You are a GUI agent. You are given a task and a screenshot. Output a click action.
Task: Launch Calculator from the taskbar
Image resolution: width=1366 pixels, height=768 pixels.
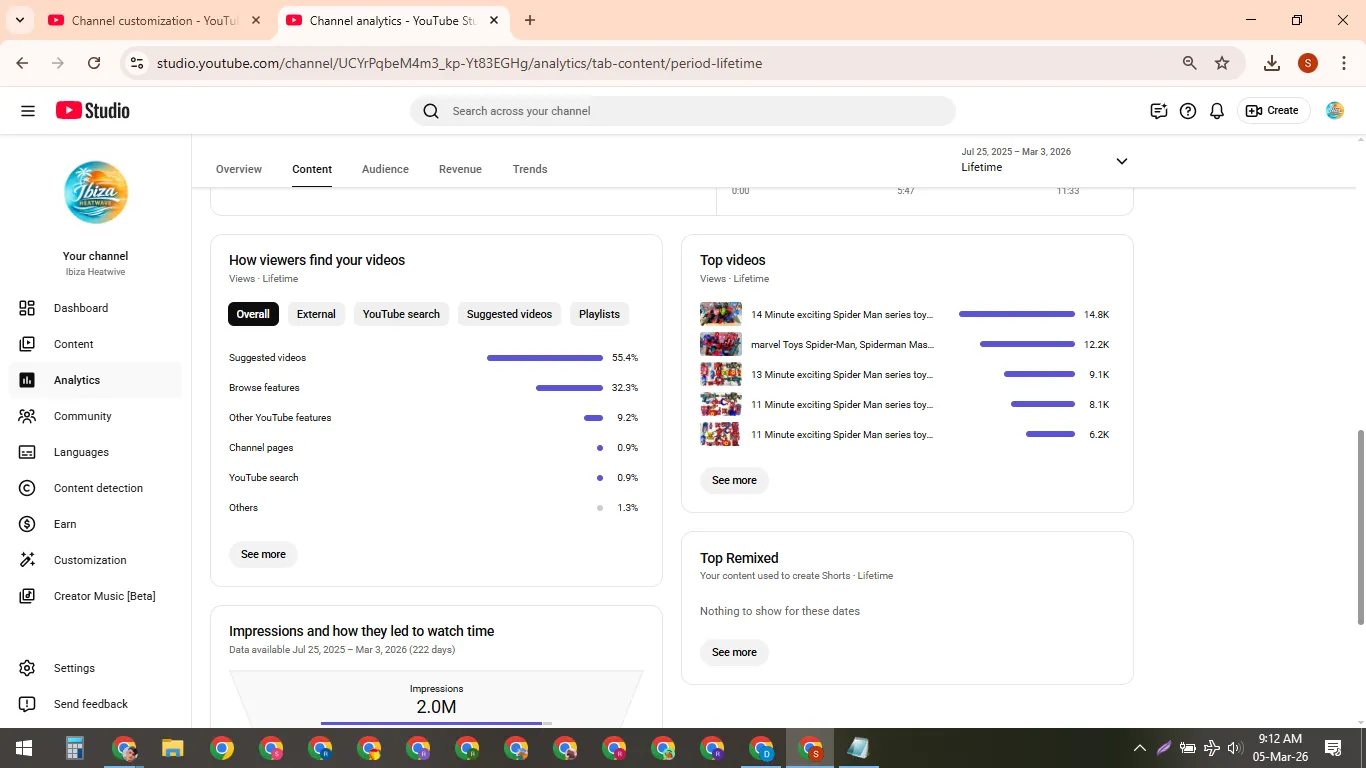coord(74,748)
